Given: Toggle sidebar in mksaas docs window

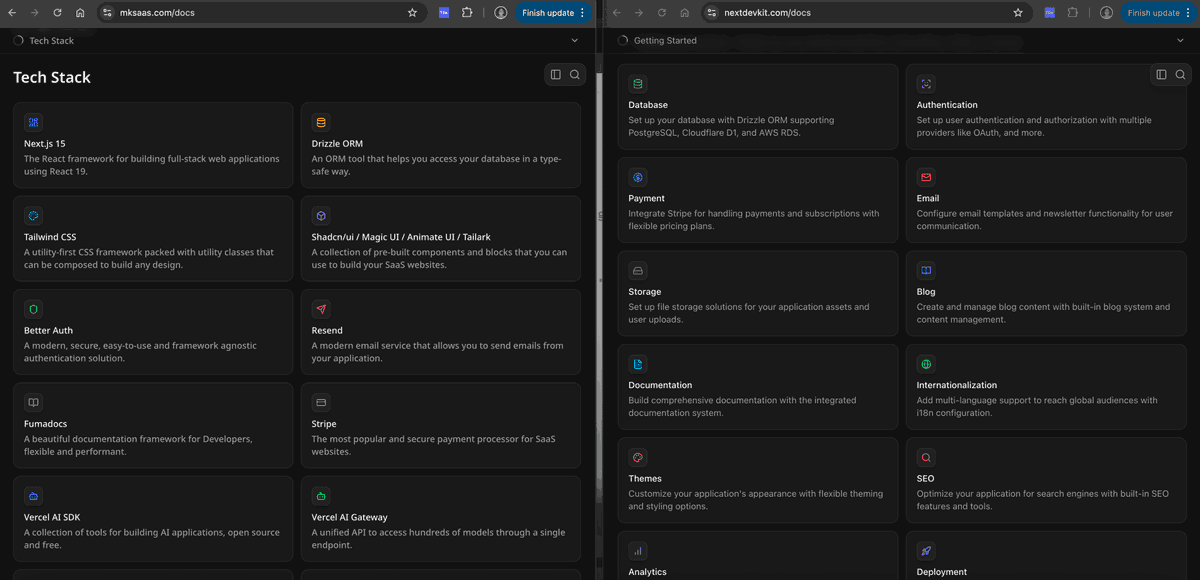Looking at the screenshot, I should click(x=556, y=74).
